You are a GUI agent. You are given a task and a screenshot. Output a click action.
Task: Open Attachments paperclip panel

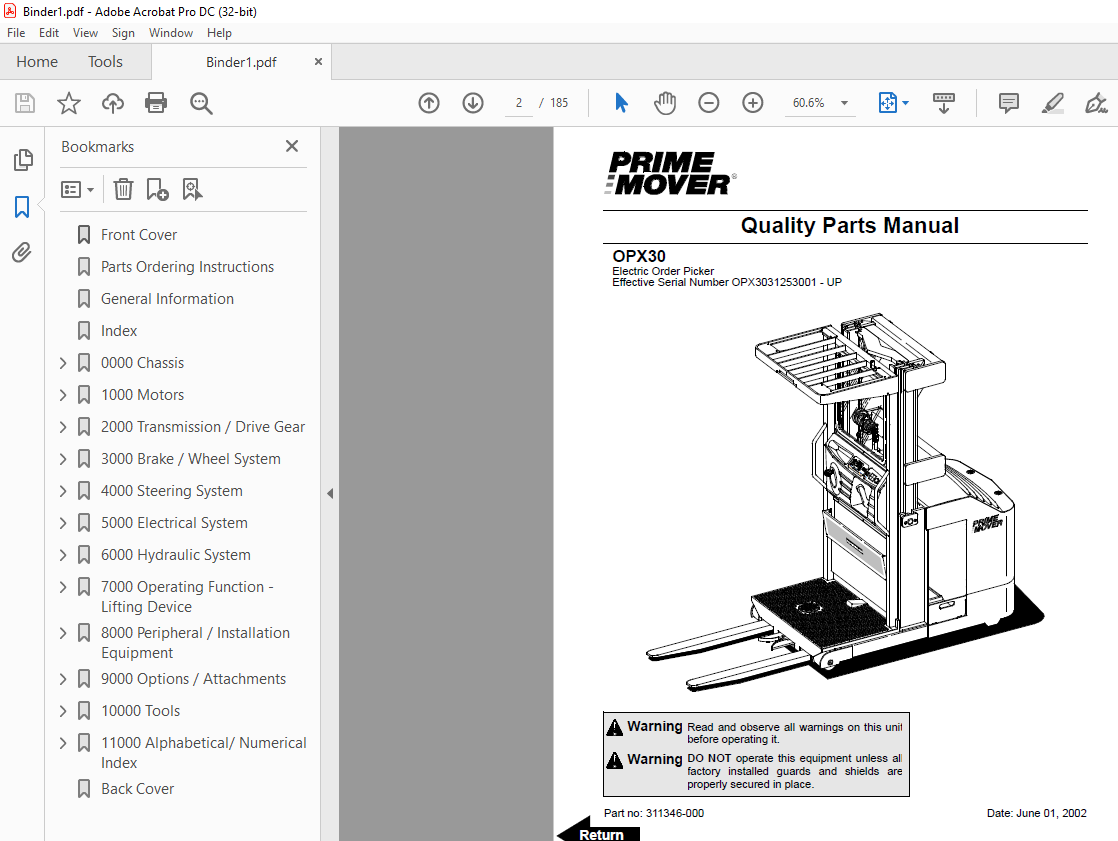tap(22, 252)
